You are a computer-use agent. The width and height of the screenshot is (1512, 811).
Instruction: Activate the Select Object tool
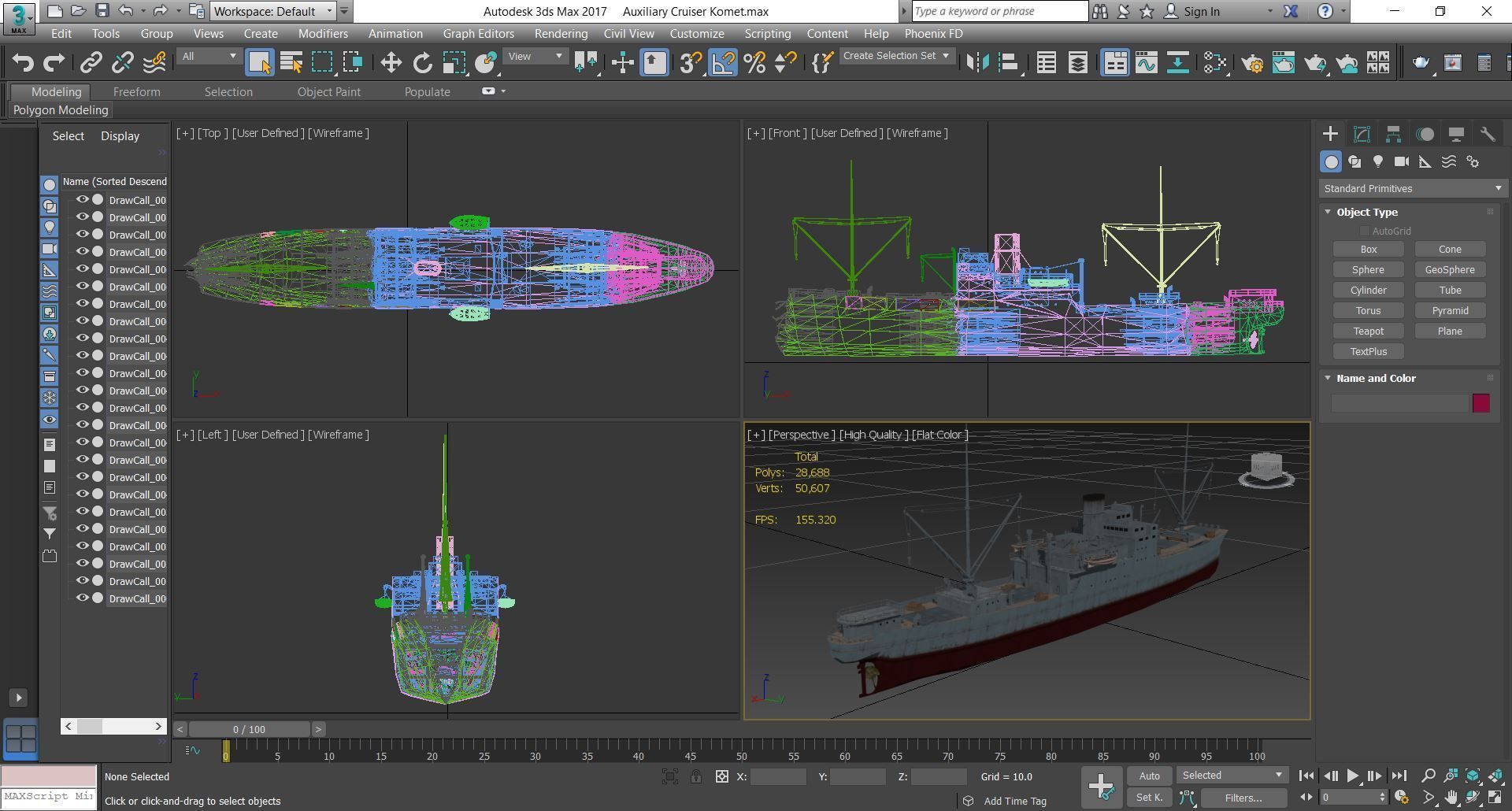point(260,63)
